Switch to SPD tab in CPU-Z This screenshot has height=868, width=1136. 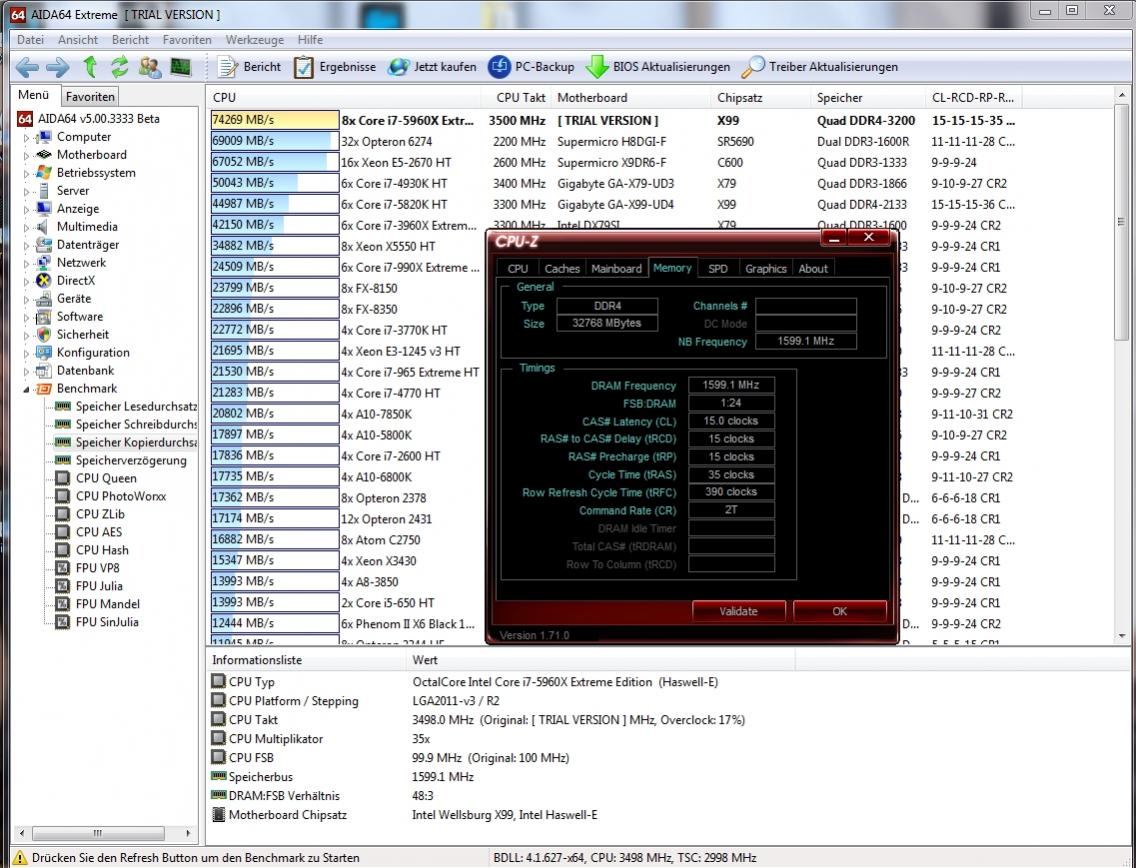(x=718, y=269)
